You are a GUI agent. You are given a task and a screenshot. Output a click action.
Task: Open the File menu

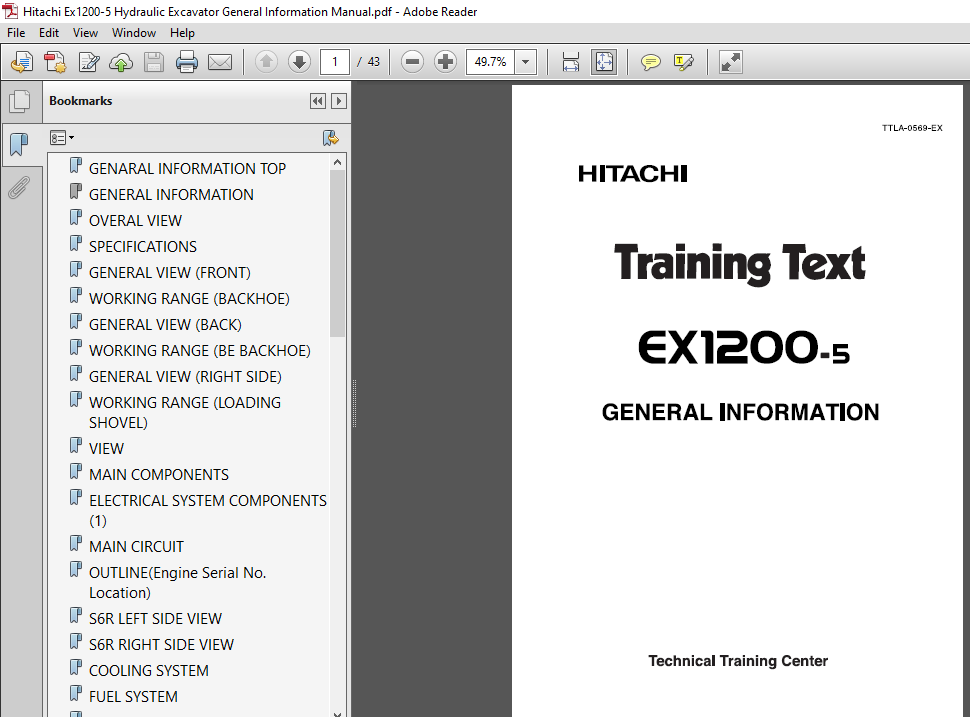(x=16, y=33)
